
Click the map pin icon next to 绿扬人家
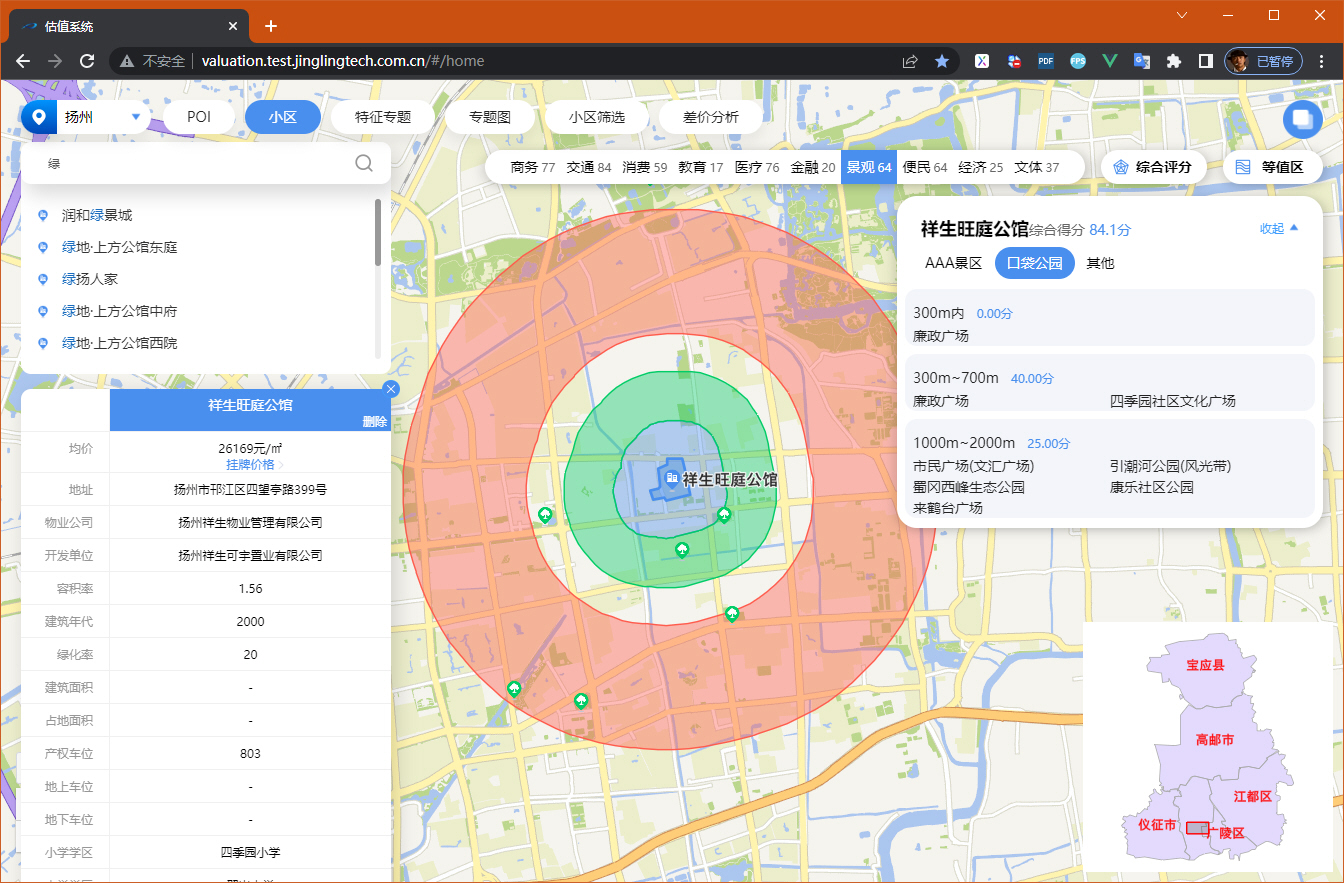(x=41, y=279)
